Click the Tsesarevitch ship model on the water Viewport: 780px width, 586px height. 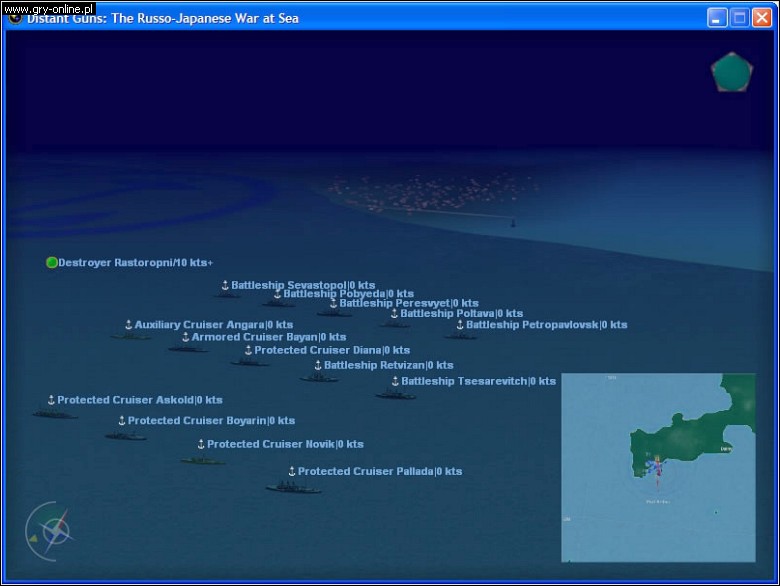tap(396, 395)
